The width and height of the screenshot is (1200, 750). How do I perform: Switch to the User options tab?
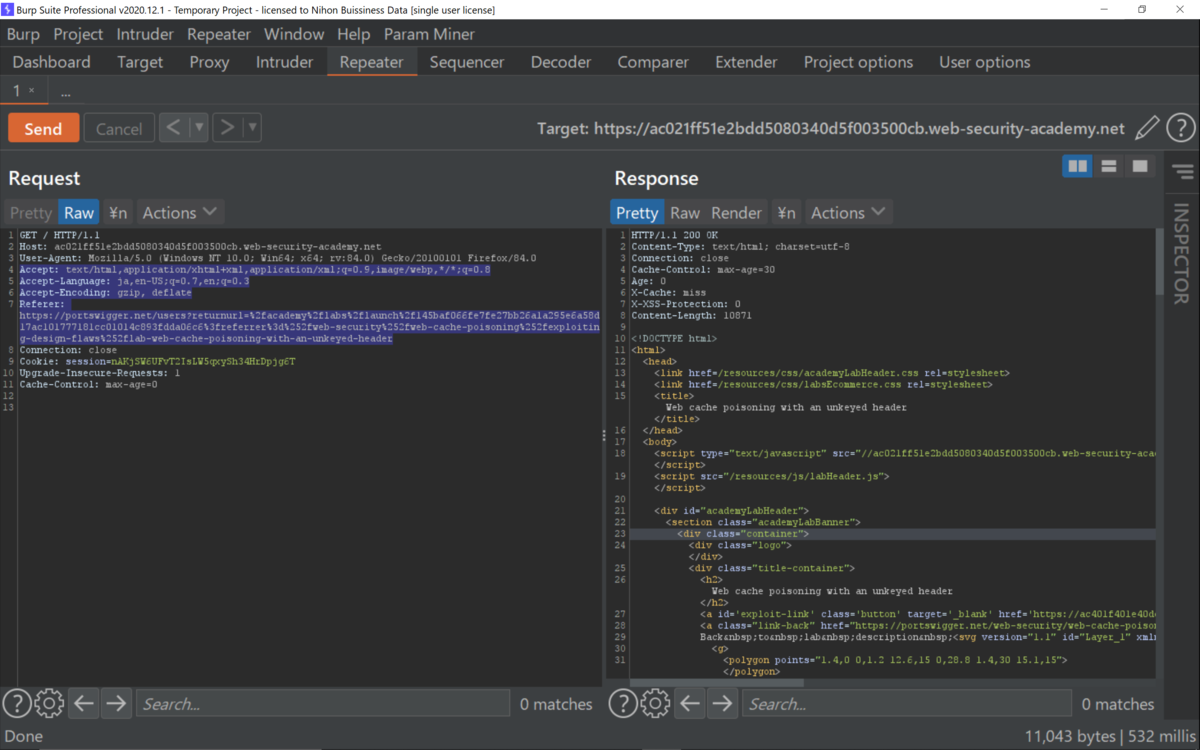tap(984, 62)
